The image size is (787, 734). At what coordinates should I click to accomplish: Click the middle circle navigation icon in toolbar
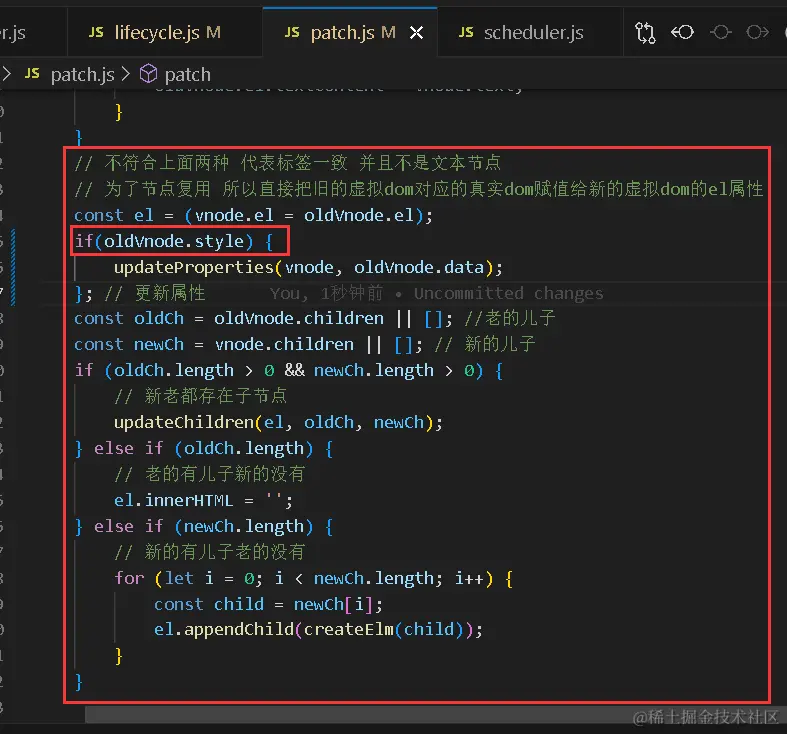(x=721, y=33)
